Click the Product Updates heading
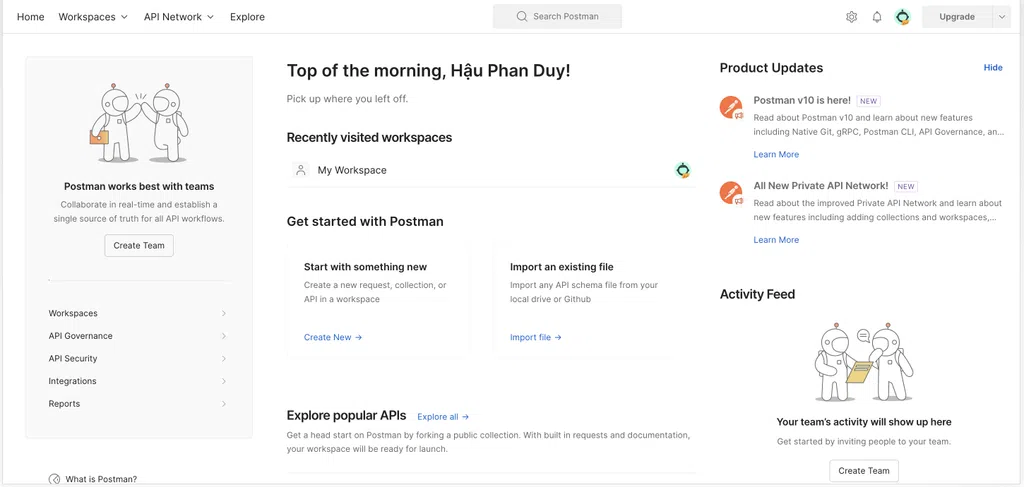The height and width of the screenshot is (487, 1024). [x=771, y=68]
